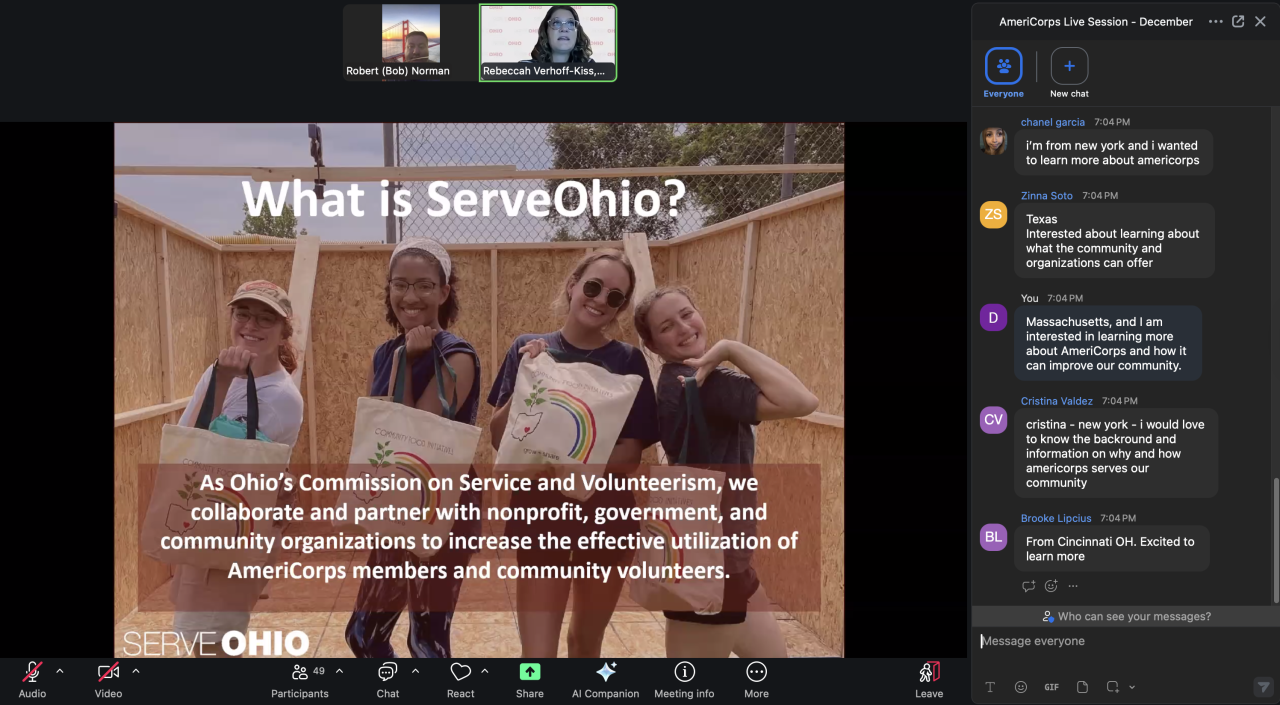Select message 'From Cincinnati OH. Excited to learn more'
The image size is (1280, 705).
(x=1112, y=549)
